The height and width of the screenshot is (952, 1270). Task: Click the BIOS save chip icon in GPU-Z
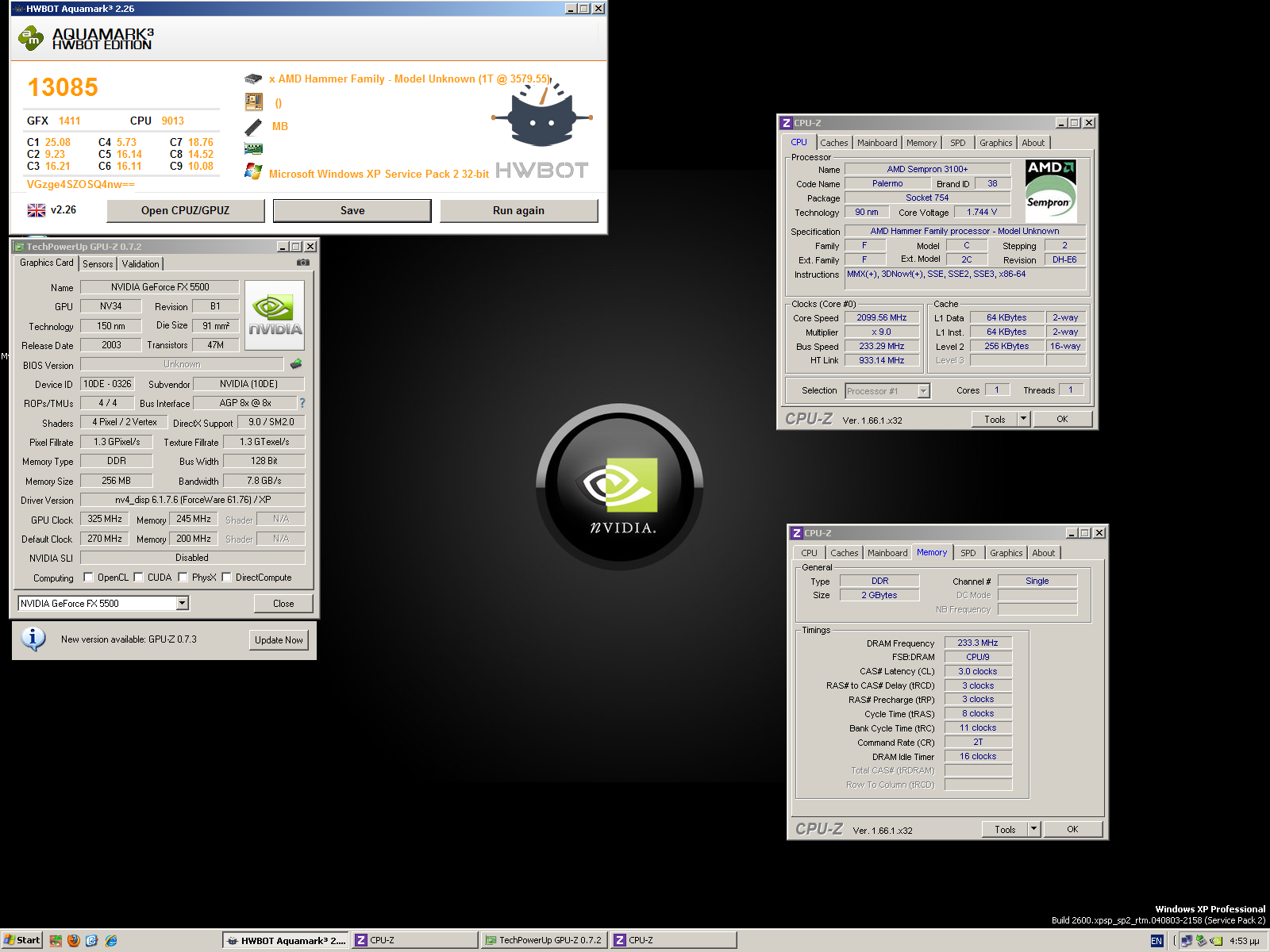pos(296,364)
